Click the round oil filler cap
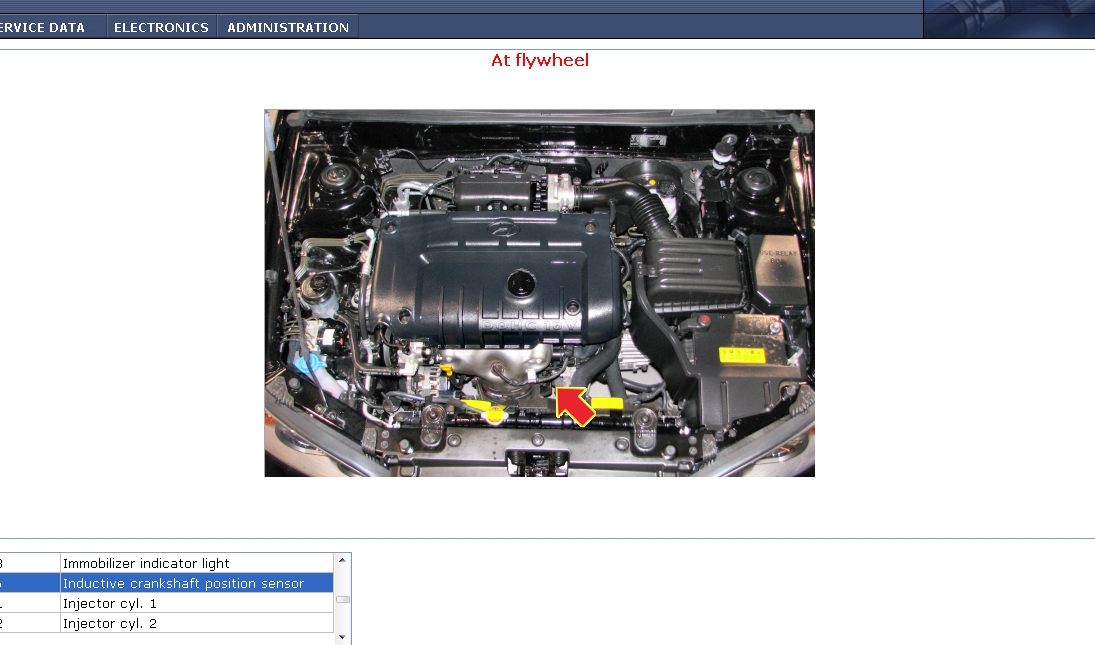 [x=521, y=283]
